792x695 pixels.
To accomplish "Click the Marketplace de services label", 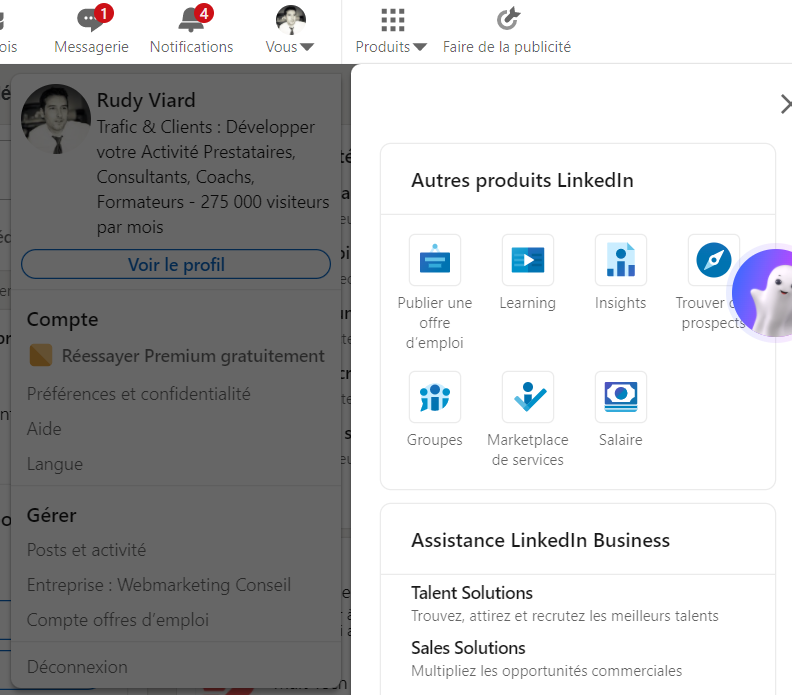I will tap(528, 450).
